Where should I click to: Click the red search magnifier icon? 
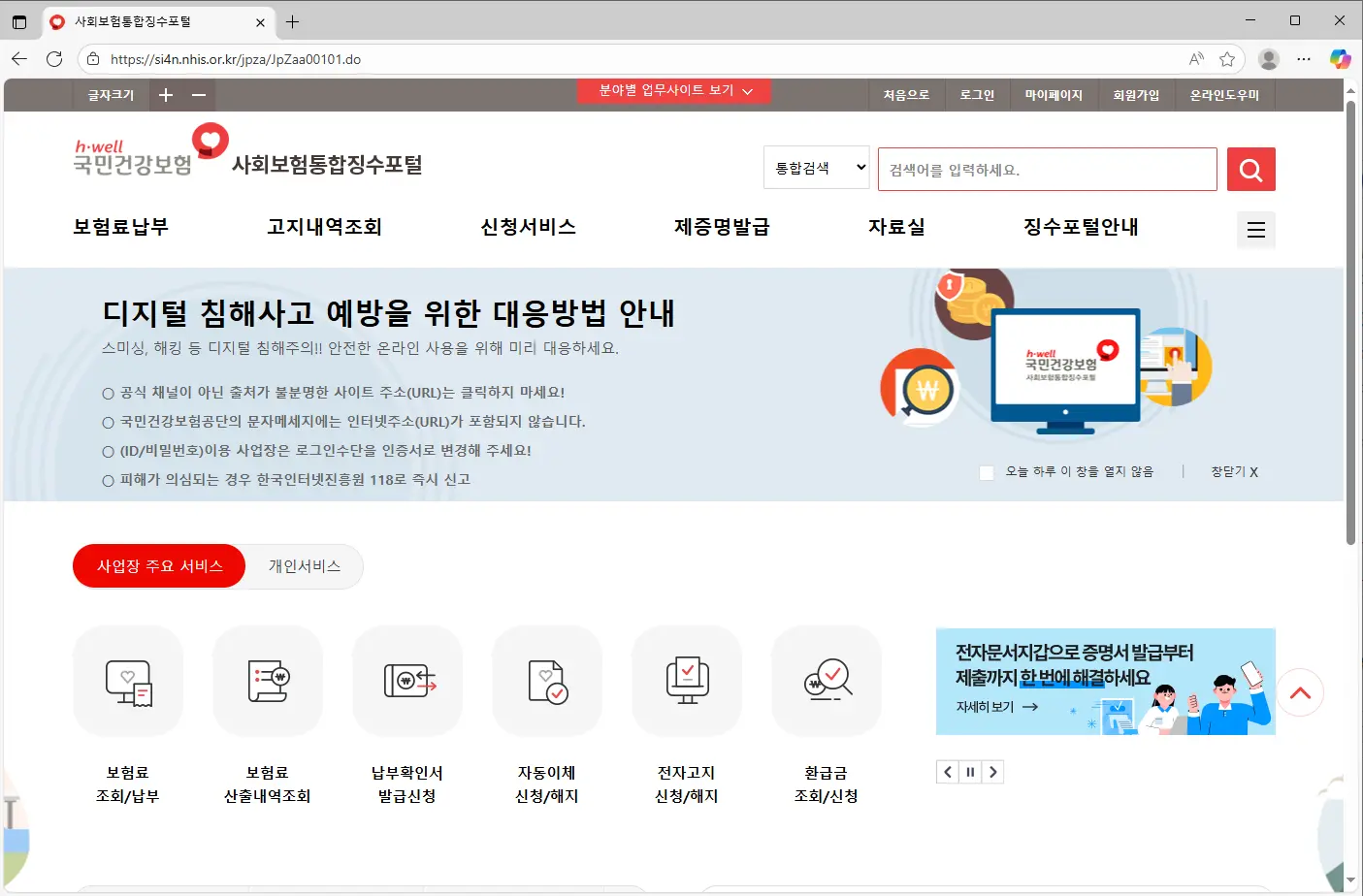coord(1250,169)
